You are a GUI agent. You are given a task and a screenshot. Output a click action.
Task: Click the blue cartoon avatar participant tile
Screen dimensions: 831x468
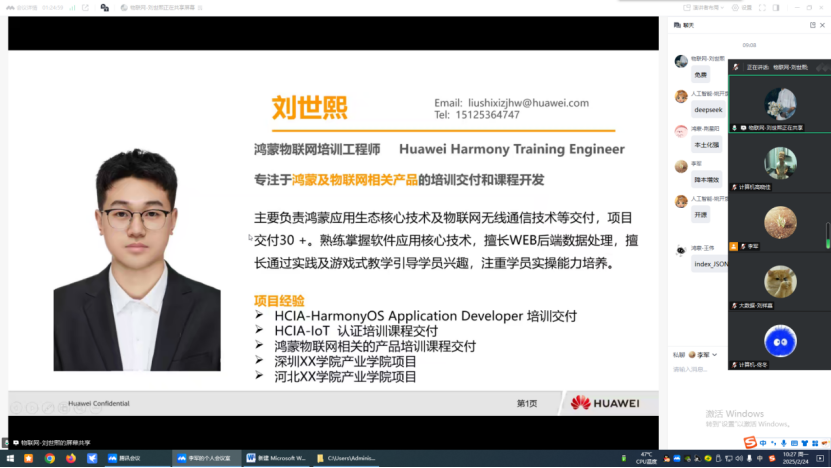click(779, 341)
